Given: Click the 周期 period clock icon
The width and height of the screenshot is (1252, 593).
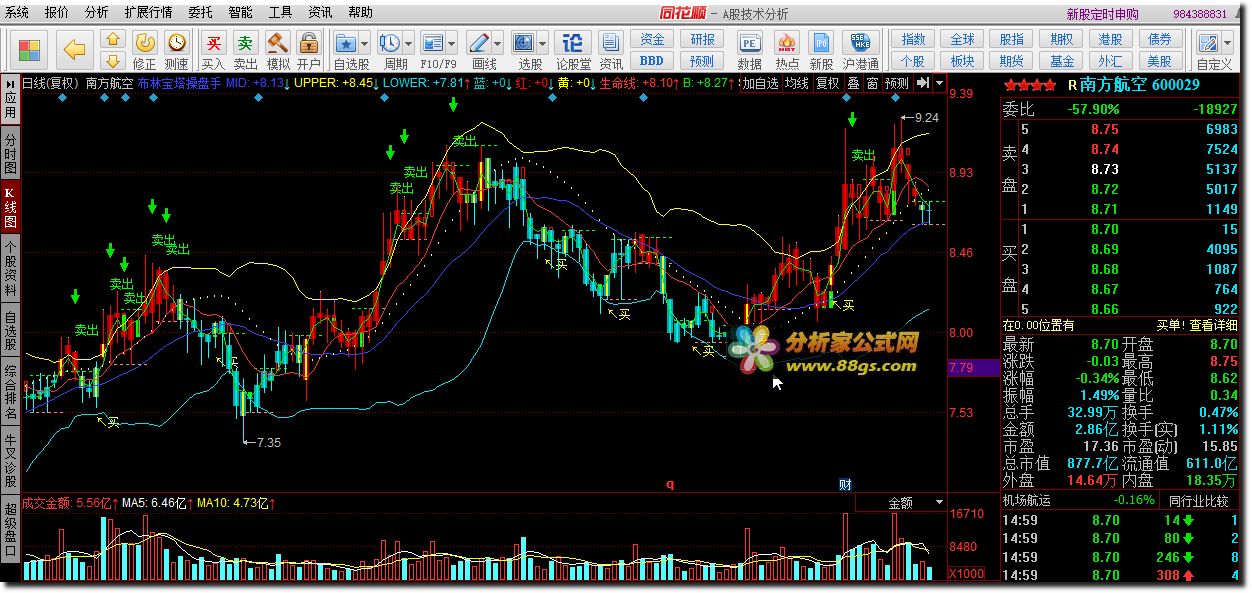Looking at the screenshot, I should pyautogui.click(x=390, y=44).
